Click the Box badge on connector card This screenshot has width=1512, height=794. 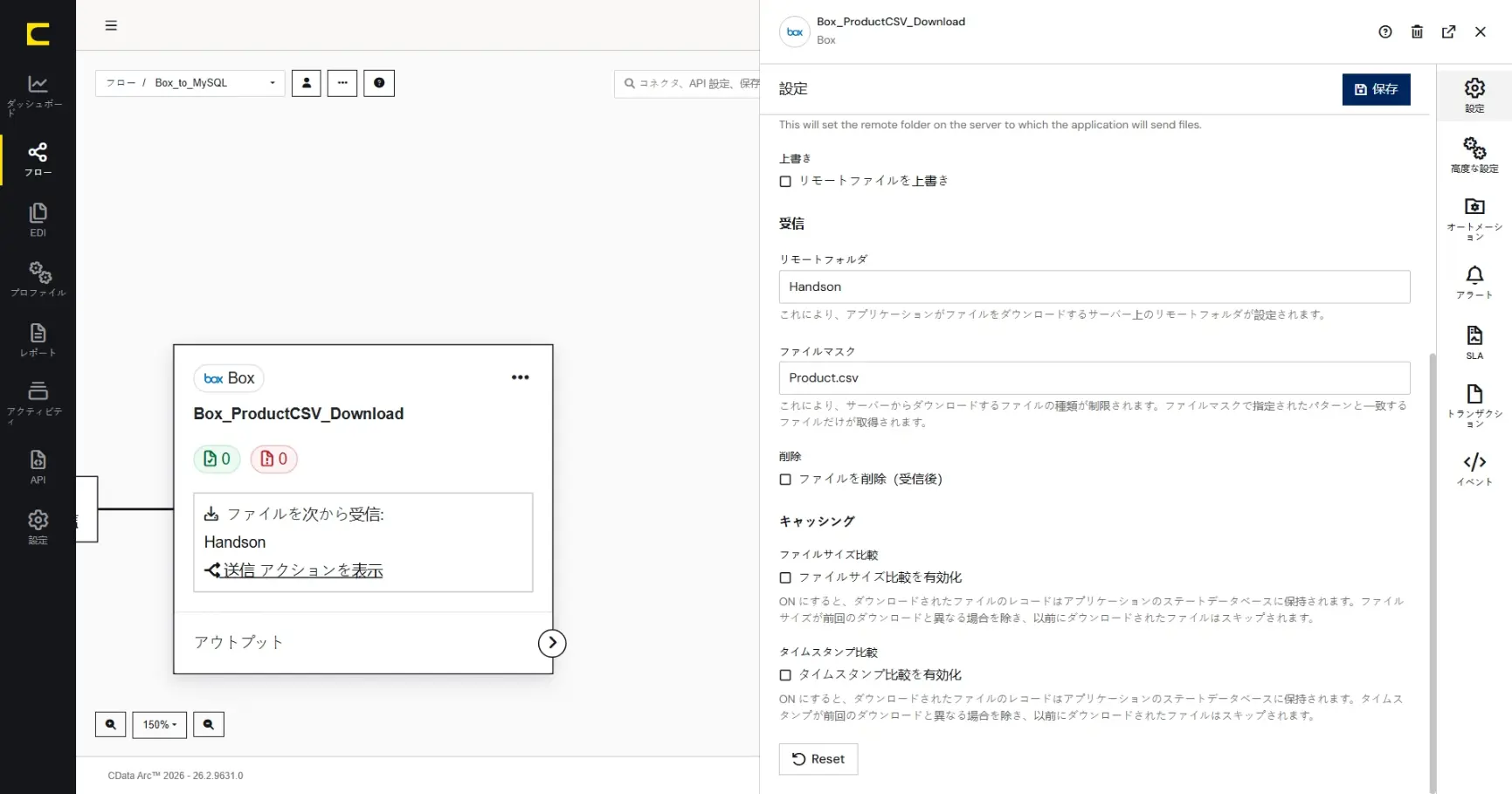click(x=229, y=378)
